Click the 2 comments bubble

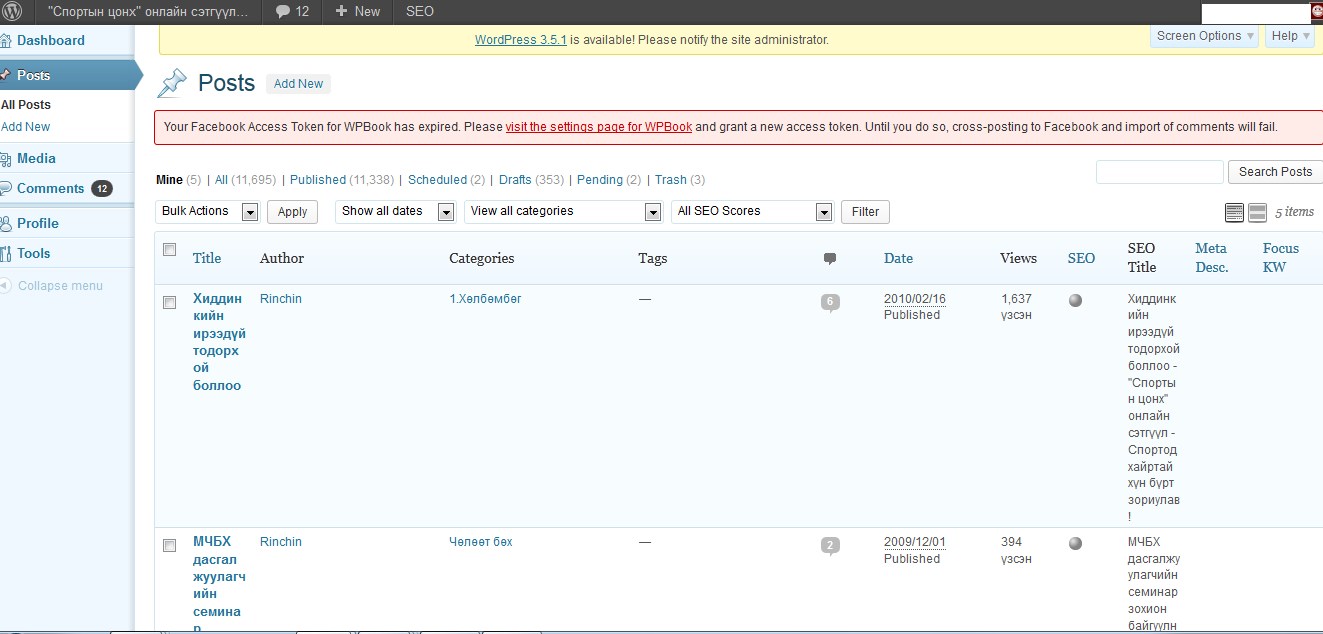(x=830, y=546)
